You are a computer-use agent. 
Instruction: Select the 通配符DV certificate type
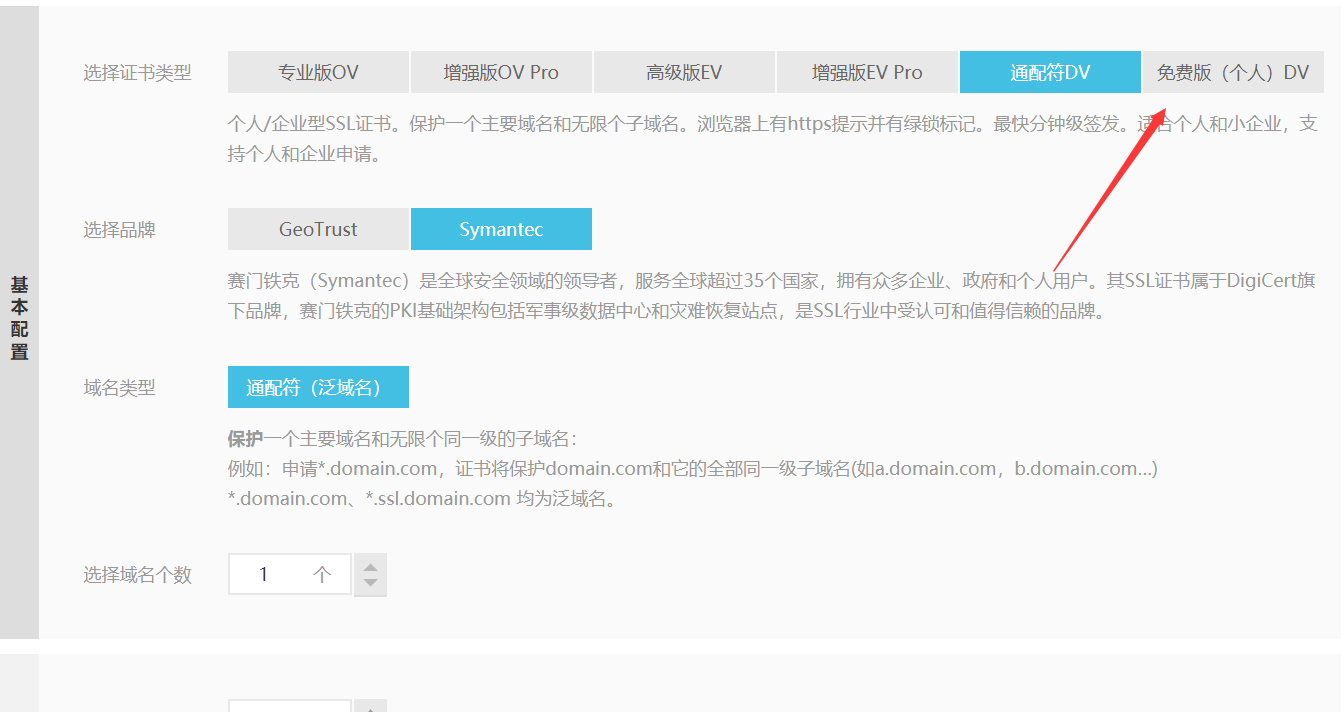pos(1050,72)
